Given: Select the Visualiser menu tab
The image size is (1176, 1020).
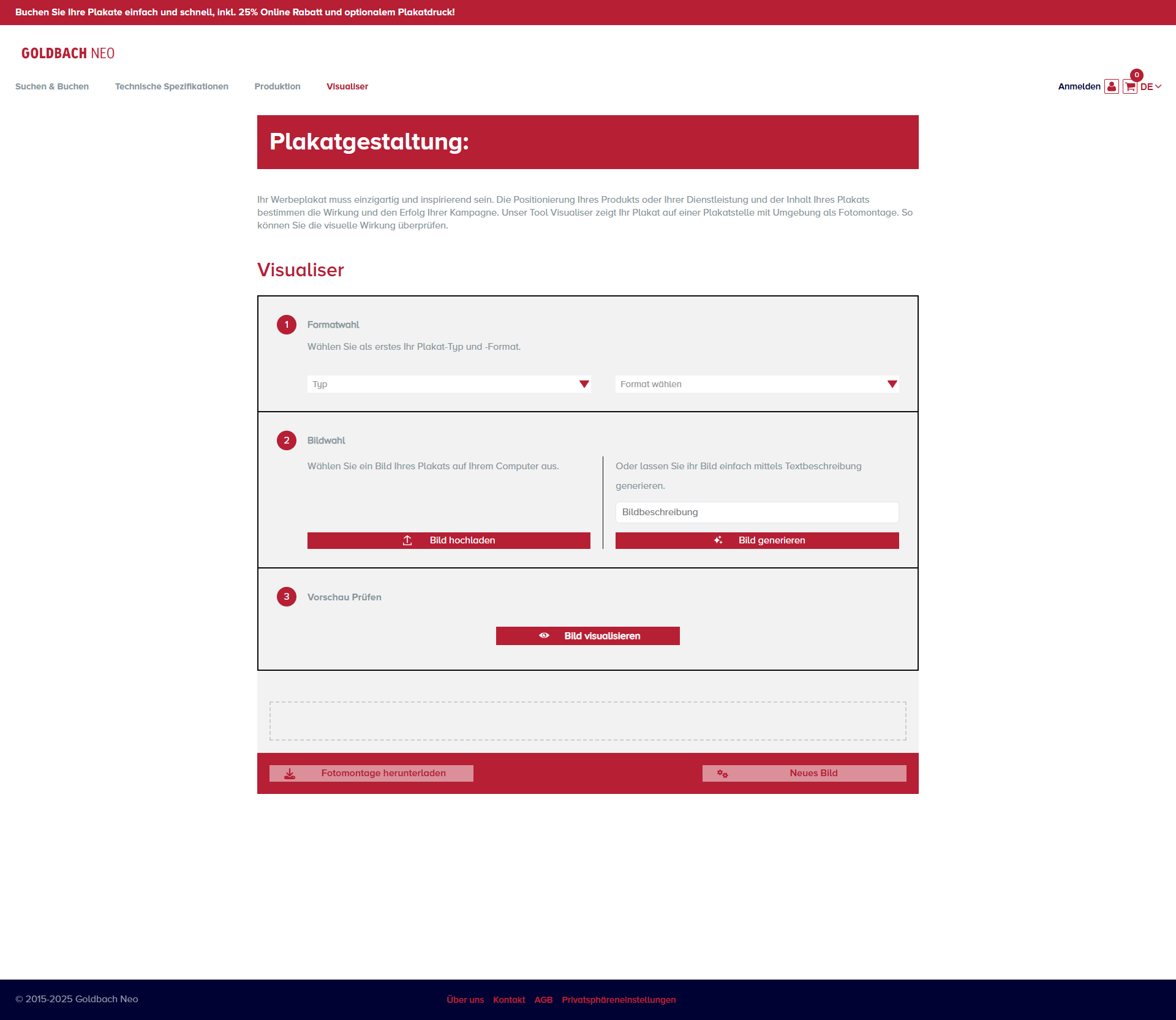Looking at the screenshot, I should [x=347, y=86].
